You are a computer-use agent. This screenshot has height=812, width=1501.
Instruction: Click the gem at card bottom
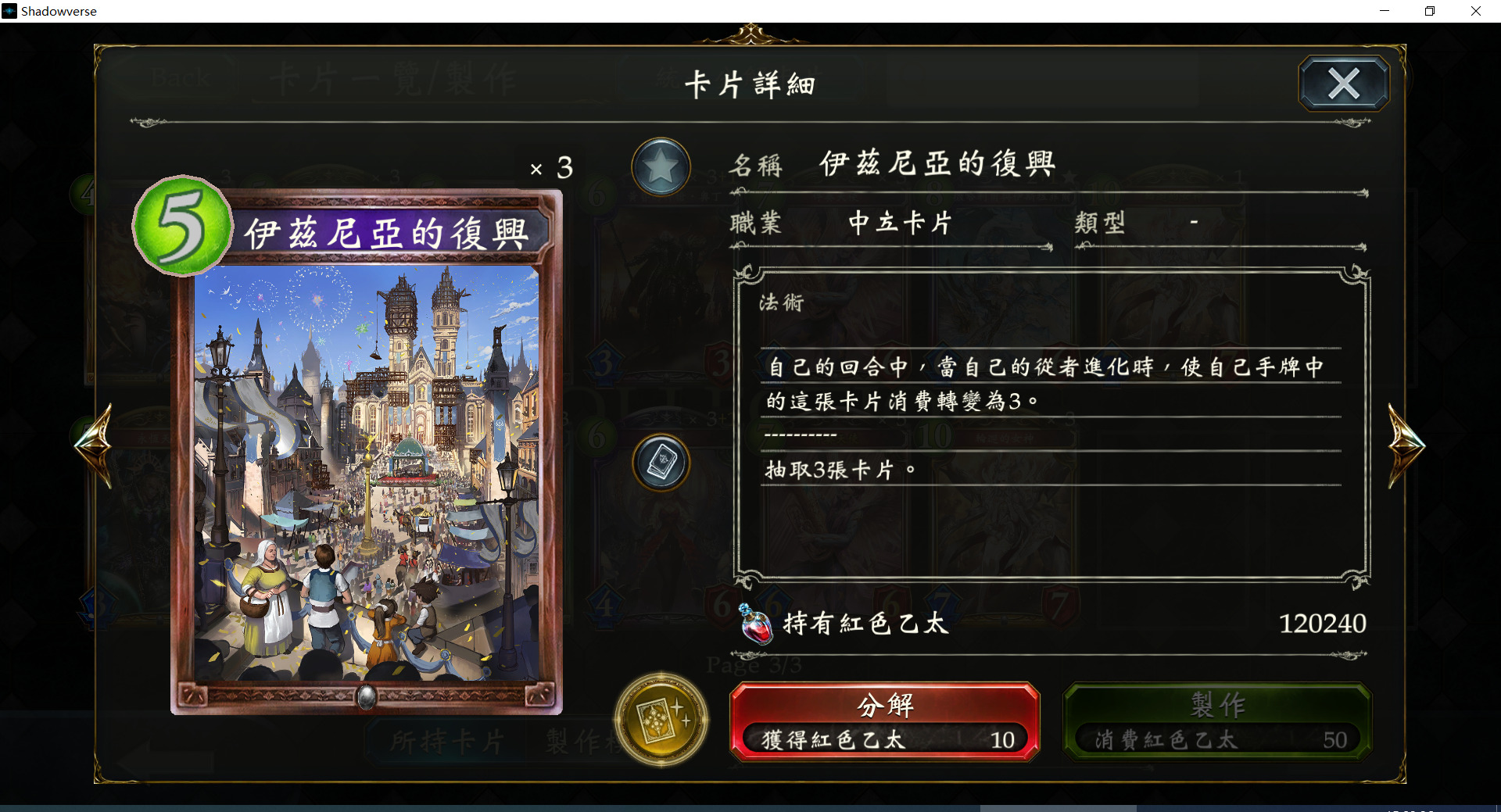[367, 696]
